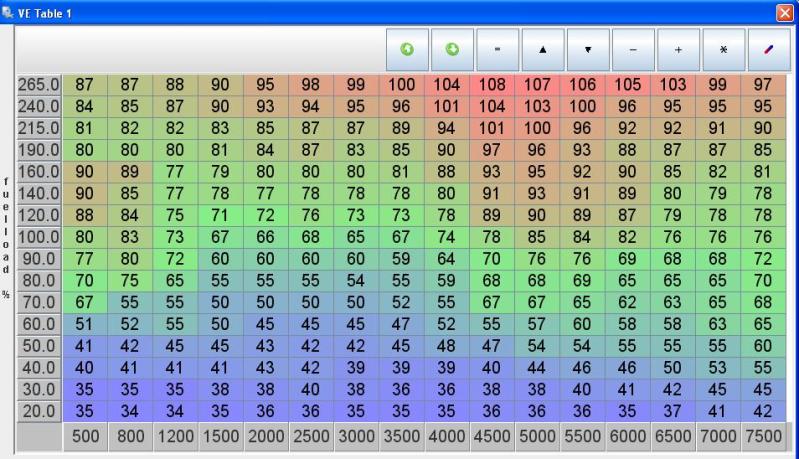
Task: Select cell 51 at 60.0 load, 500 RPM
Action: point(85,325)
